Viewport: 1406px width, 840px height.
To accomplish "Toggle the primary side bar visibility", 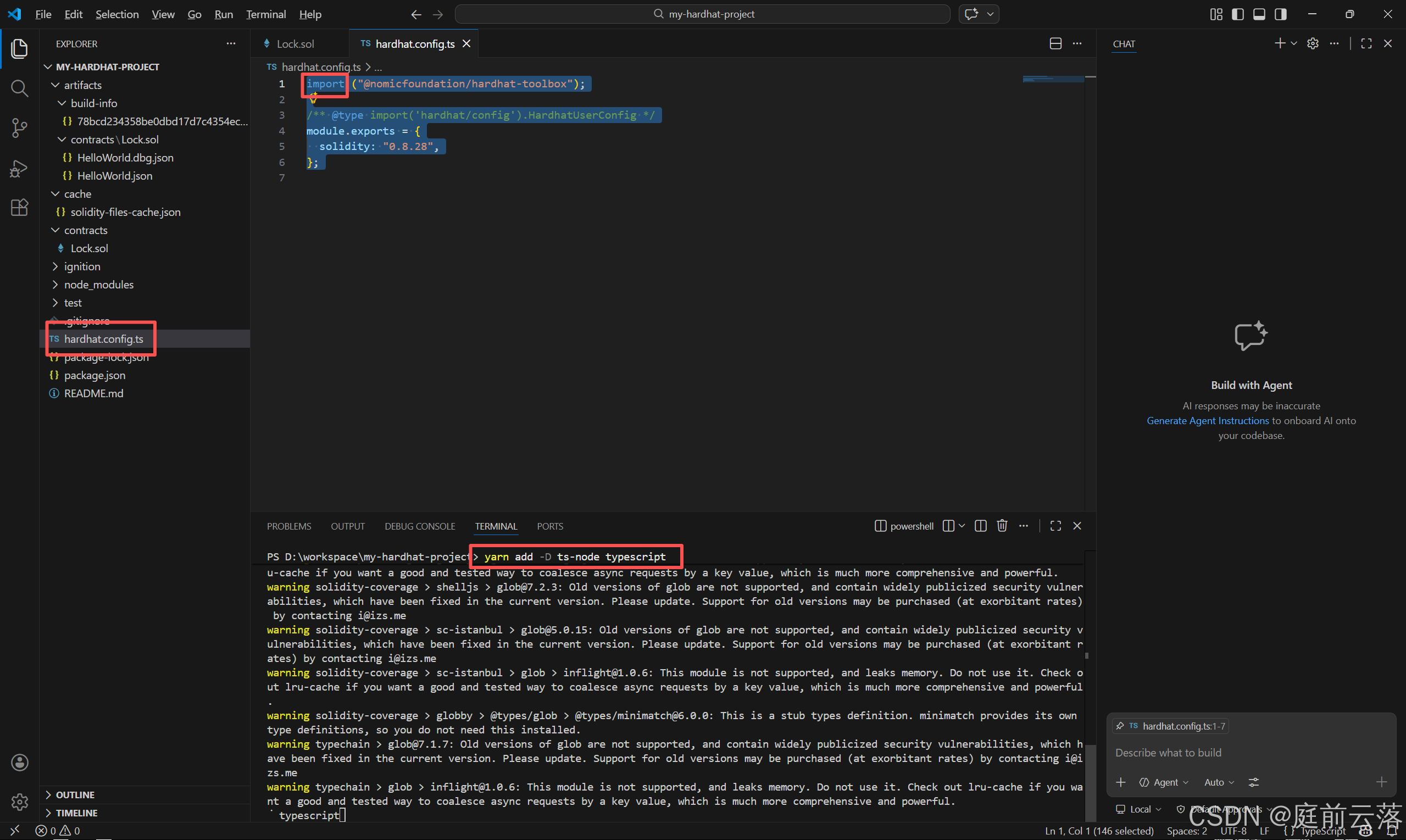I will click(x=1237, y=14).
